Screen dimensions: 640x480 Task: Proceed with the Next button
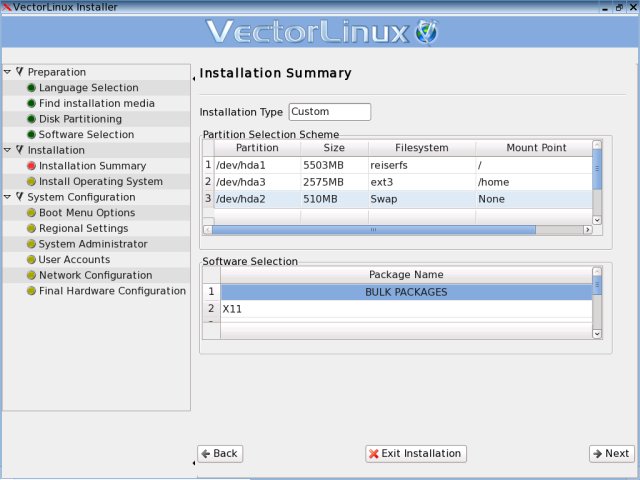(610, 453)
